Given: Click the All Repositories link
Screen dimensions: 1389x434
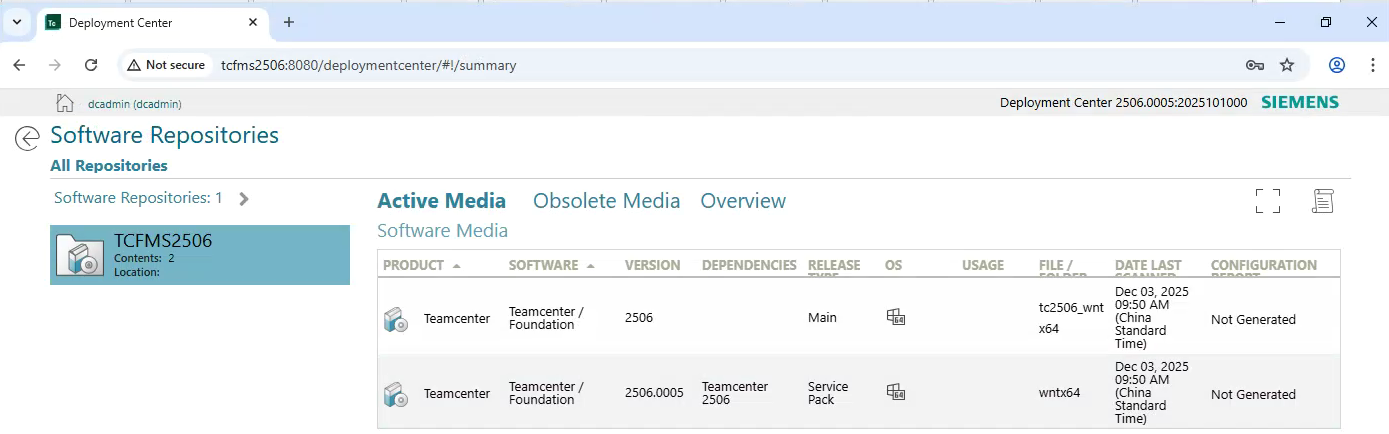Looking at the screenshot, I should click(109, 166).
